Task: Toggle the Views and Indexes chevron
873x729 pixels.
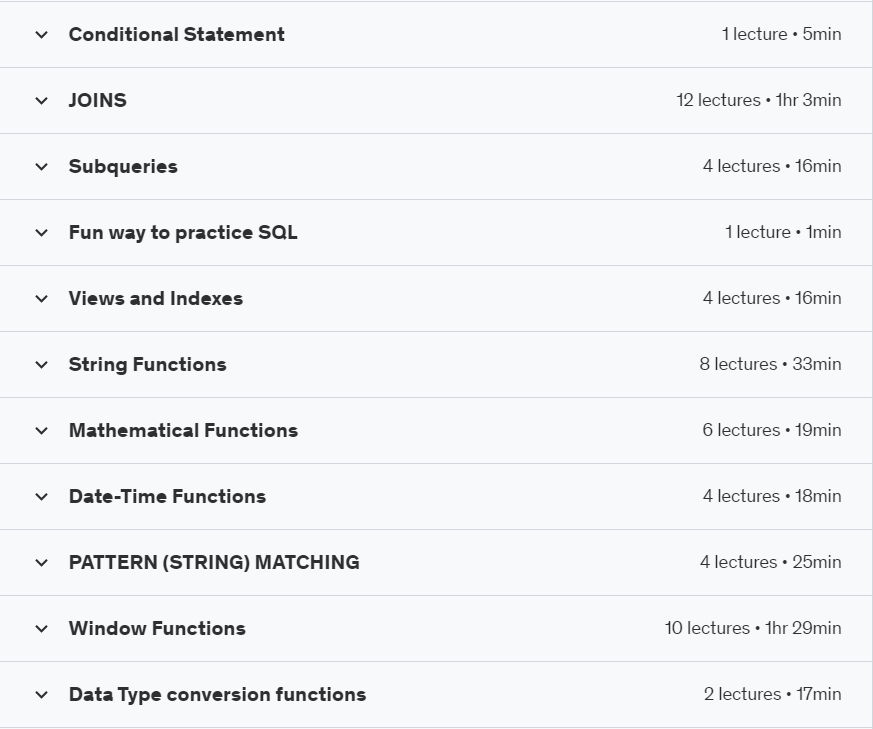Action: 41,299
